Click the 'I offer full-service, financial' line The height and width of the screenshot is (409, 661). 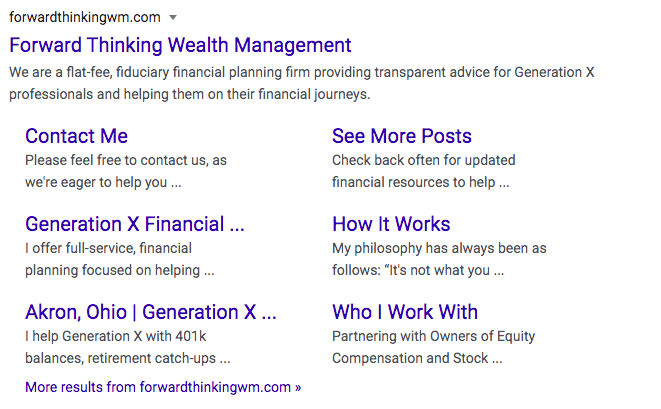[108, 248]
